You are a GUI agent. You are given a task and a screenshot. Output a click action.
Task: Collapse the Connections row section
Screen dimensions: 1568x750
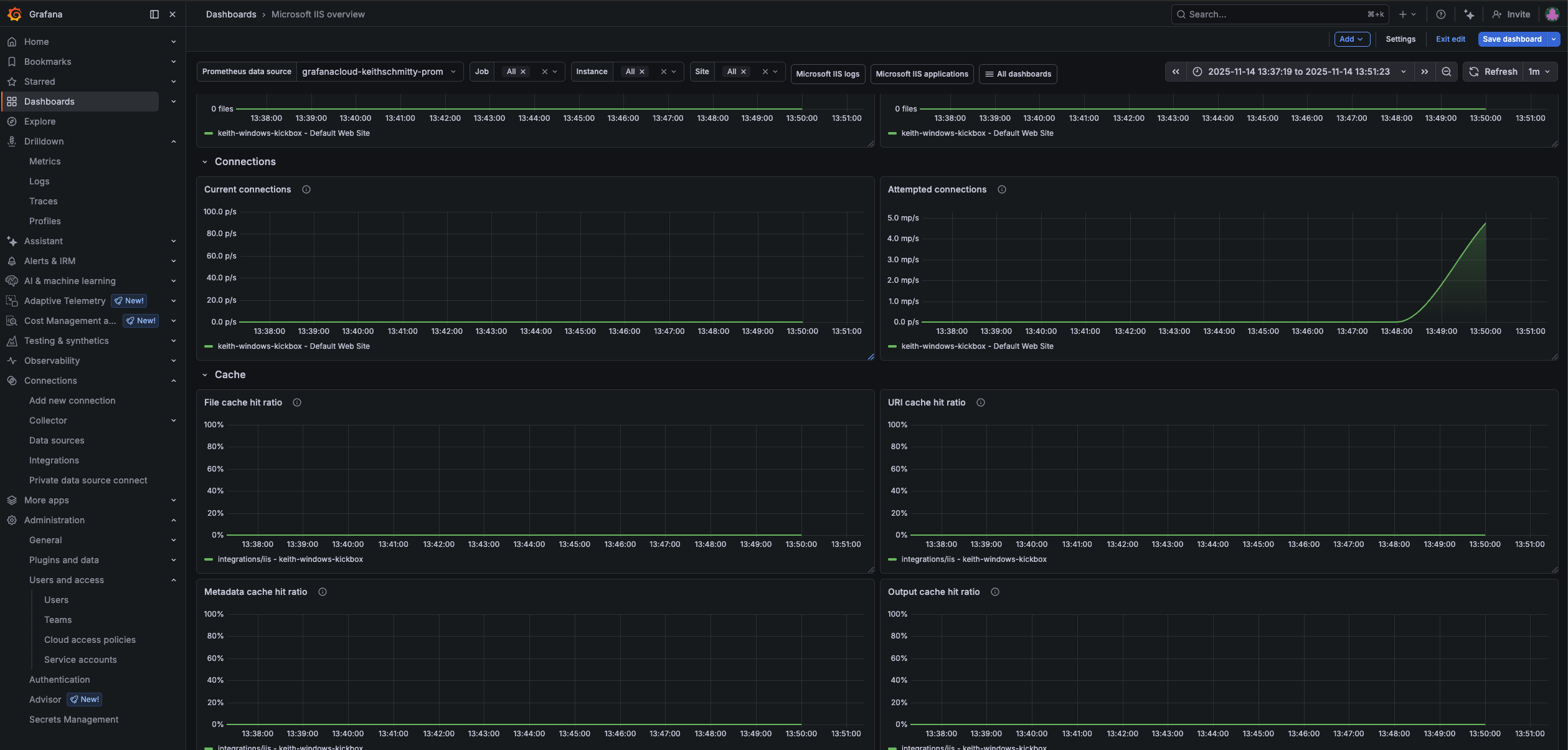coord(205,162)
